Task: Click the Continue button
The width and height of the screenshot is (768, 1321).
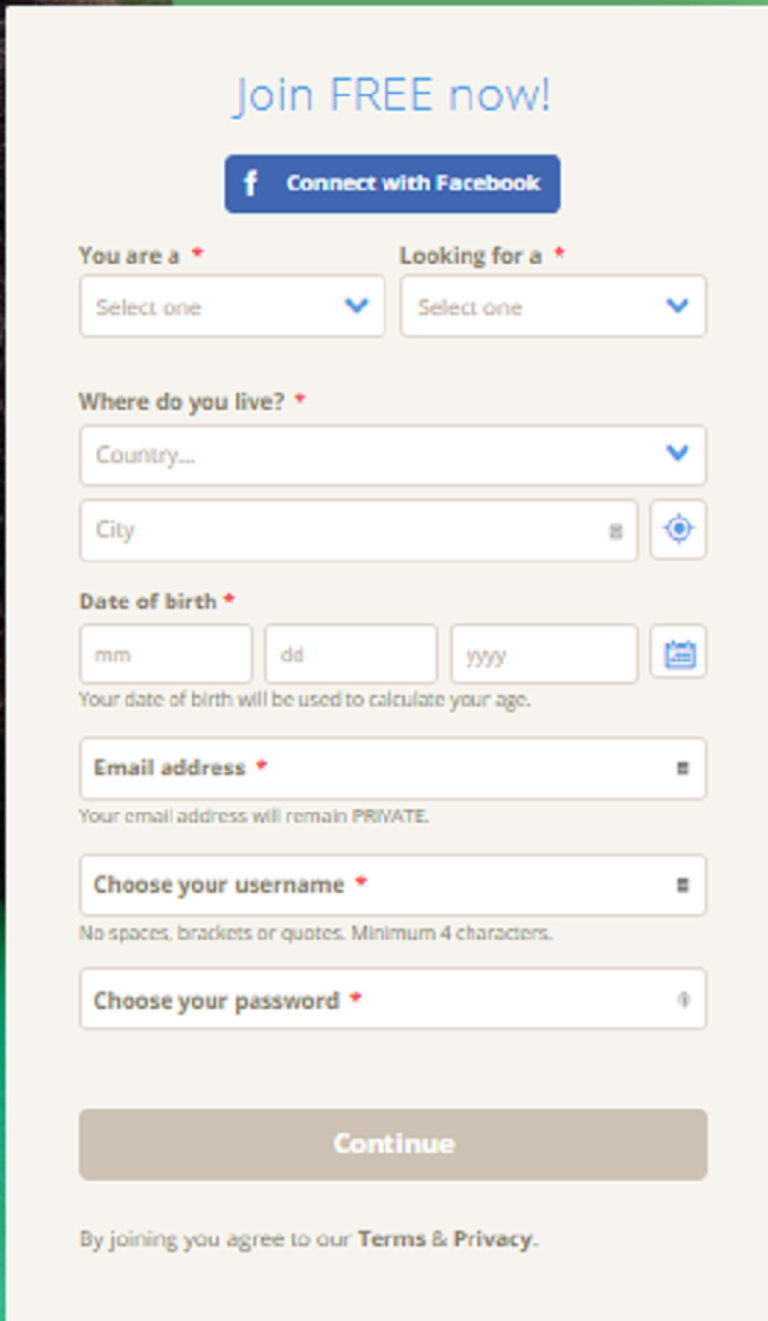Action: coord(393,1144)
